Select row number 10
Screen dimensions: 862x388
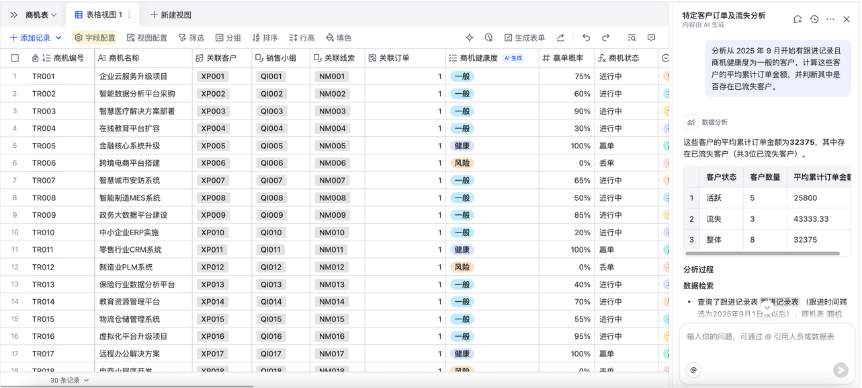(15, 232)
